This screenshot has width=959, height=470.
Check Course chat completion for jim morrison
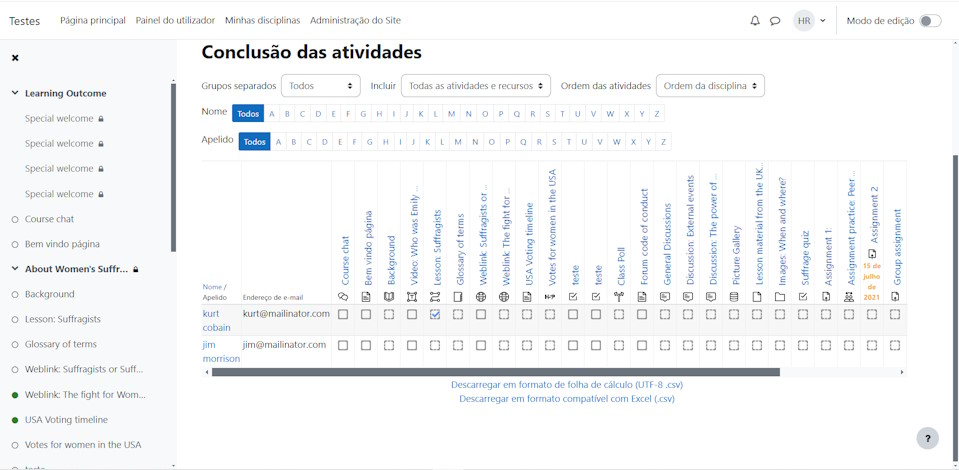click(343, 345)
